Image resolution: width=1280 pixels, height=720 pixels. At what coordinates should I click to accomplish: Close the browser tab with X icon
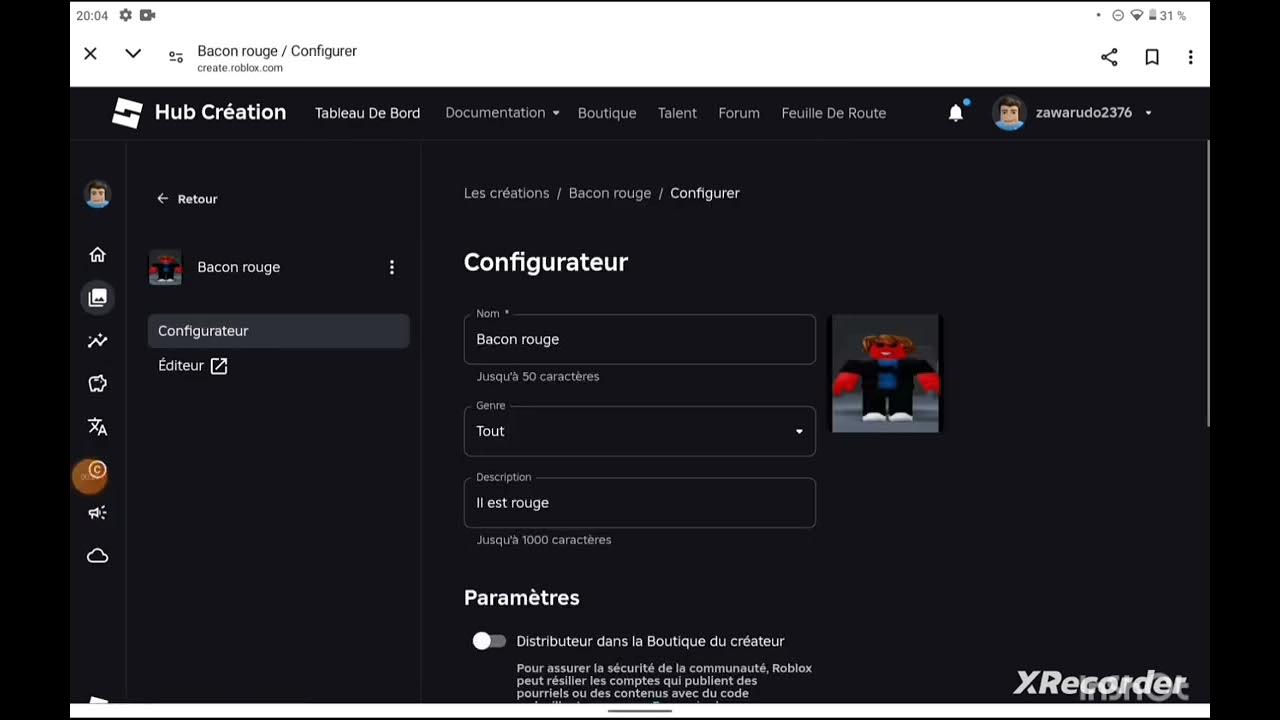90,54
